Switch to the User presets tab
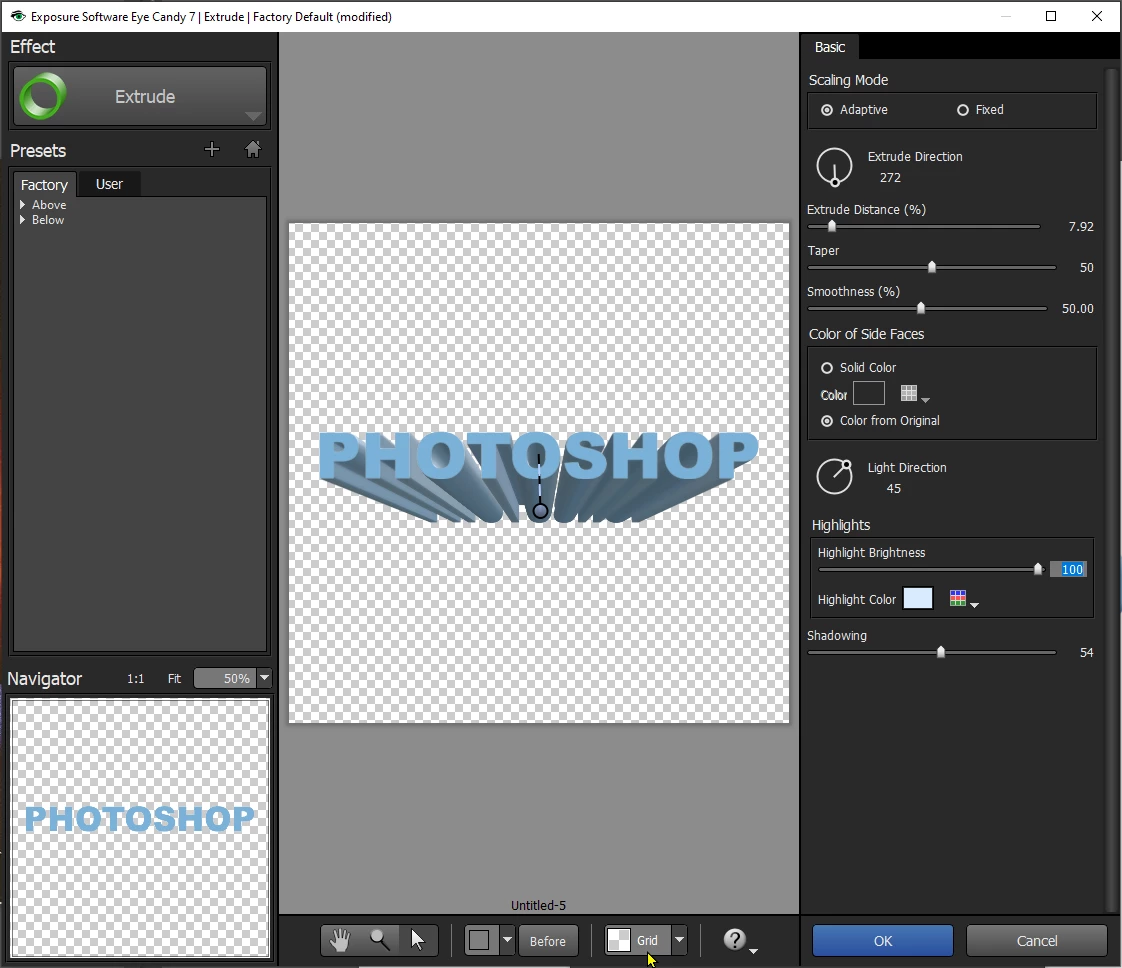The height and width of the screenshot is (968, 1122). pos(109,184)
